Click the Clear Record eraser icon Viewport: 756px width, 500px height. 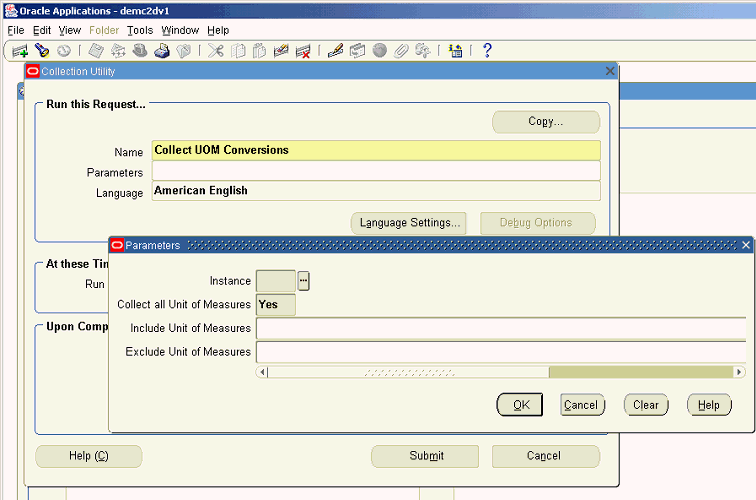pyautogui.click(x=281, y=51)
